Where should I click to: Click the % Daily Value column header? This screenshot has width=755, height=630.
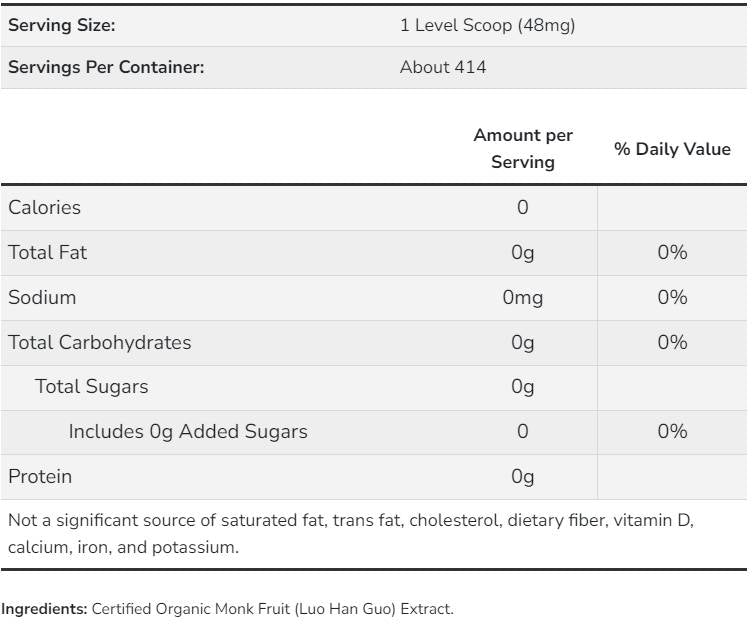[672, 149]
